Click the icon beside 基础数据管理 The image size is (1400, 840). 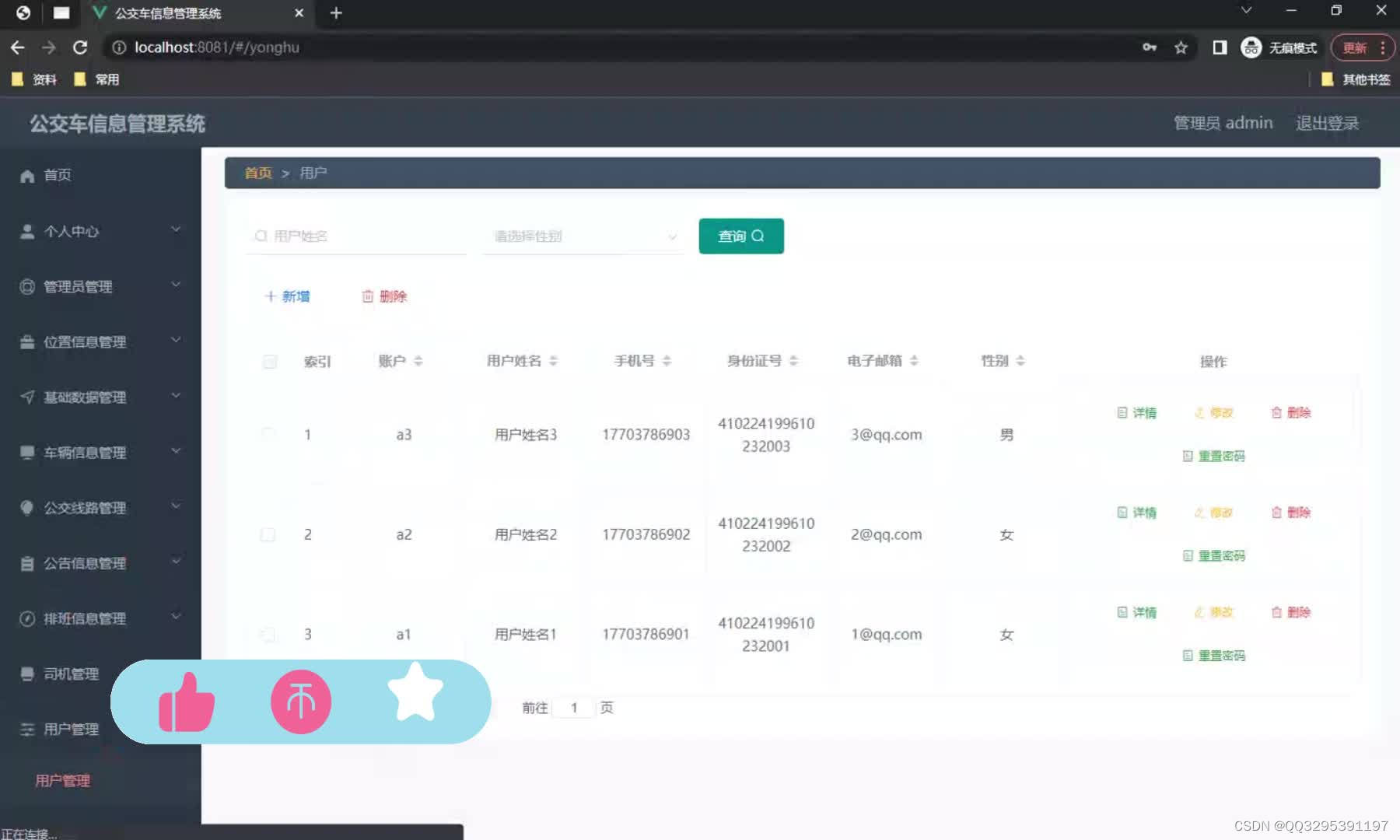tap(27, 397)
